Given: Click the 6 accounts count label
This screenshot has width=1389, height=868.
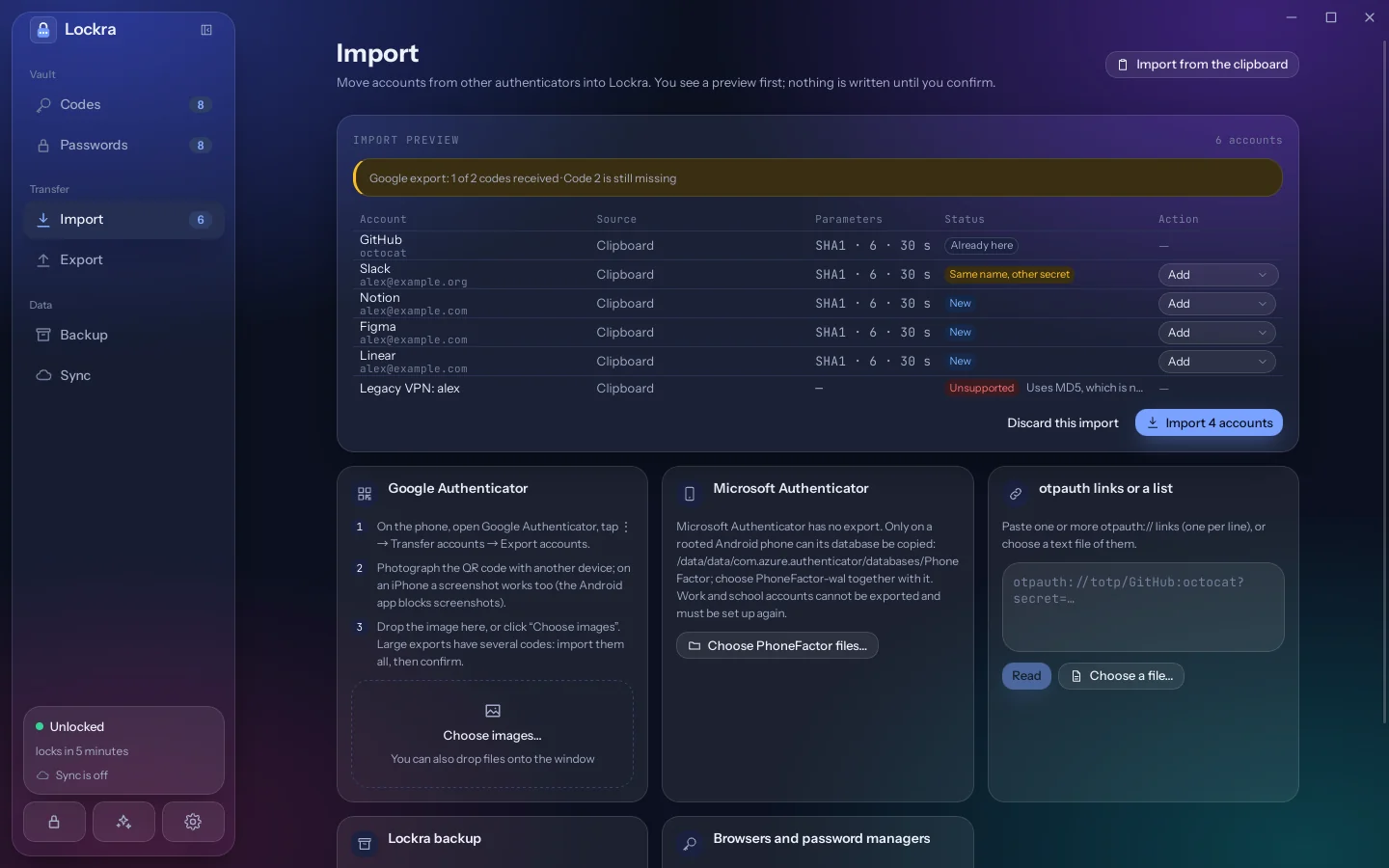Looking at the screenshot, I should coord(1248,141).
